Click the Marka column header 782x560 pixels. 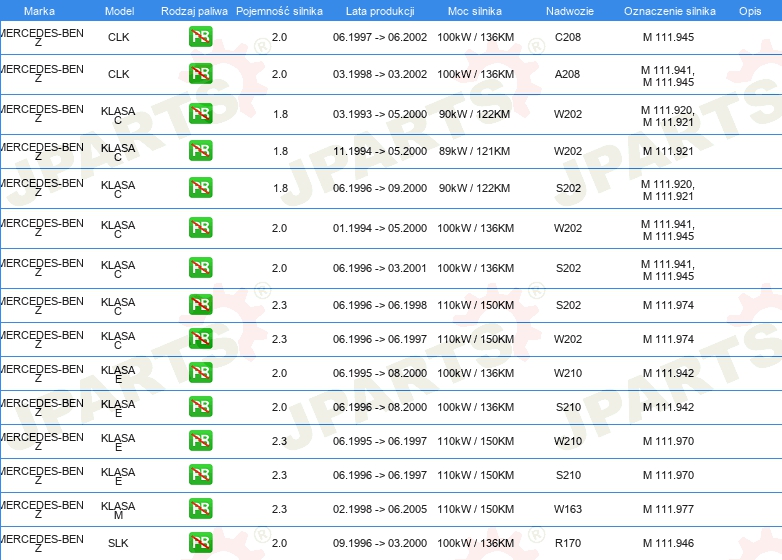click(x=39, y=11)
